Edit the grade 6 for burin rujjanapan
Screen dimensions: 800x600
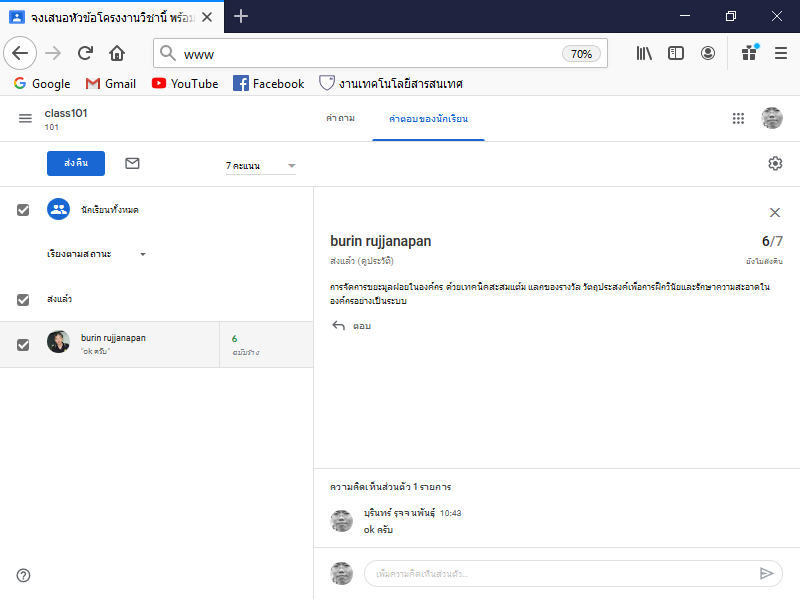coord(235,339)
